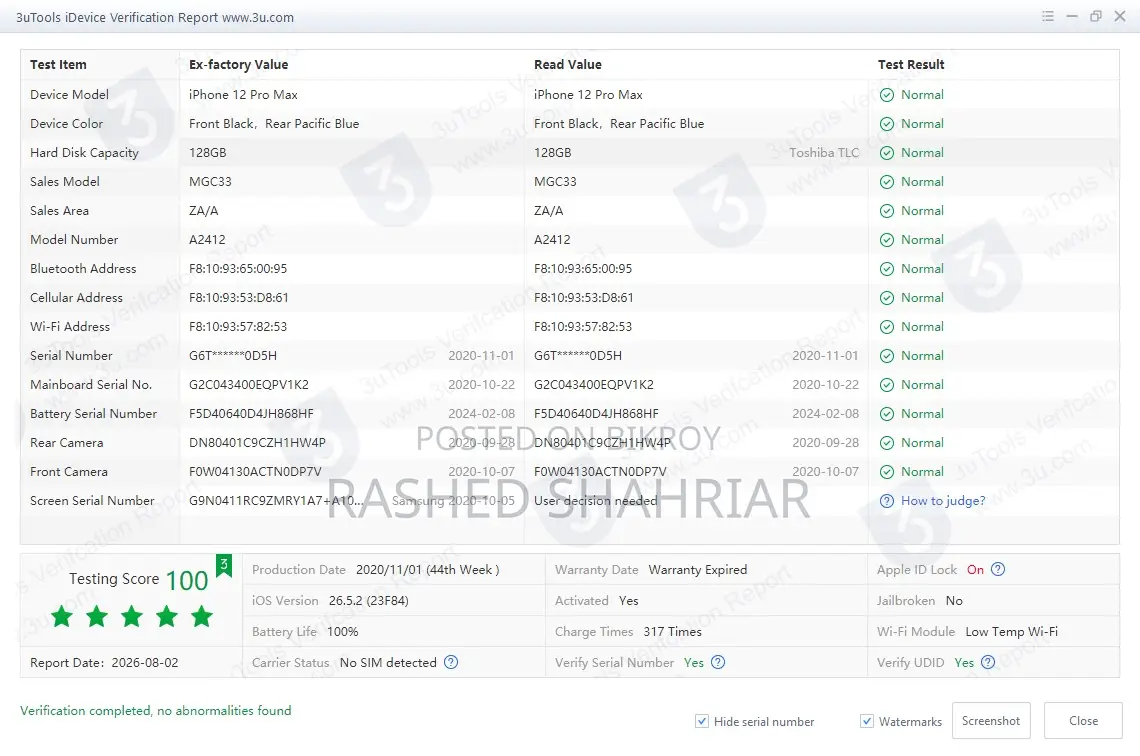Click the 'Warranty Expired' text
Image resolution: width=1140 pixels, height=756 pixels.
pyautogui.click(x=698, y=570)
